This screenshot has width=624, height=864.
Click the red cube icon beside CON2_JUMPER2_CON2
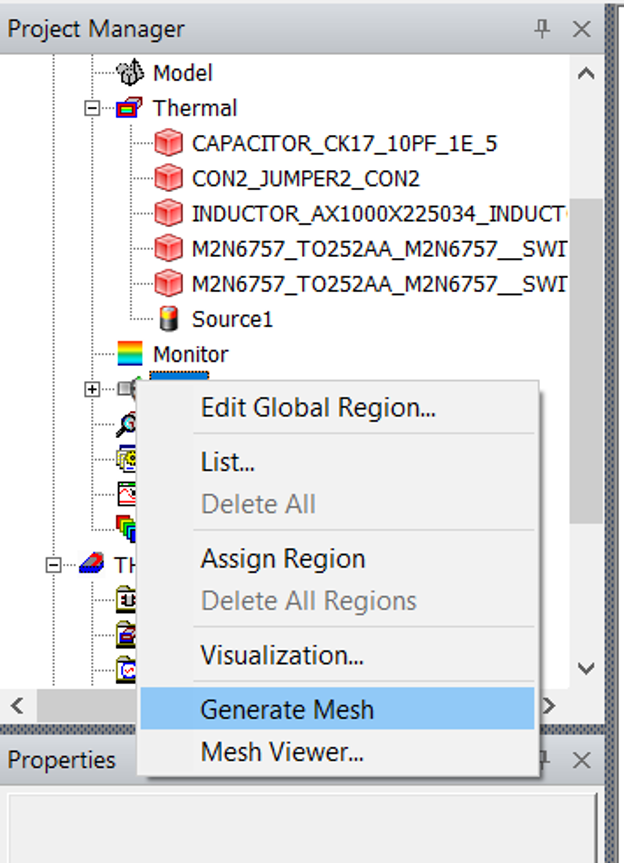[168, 179]
